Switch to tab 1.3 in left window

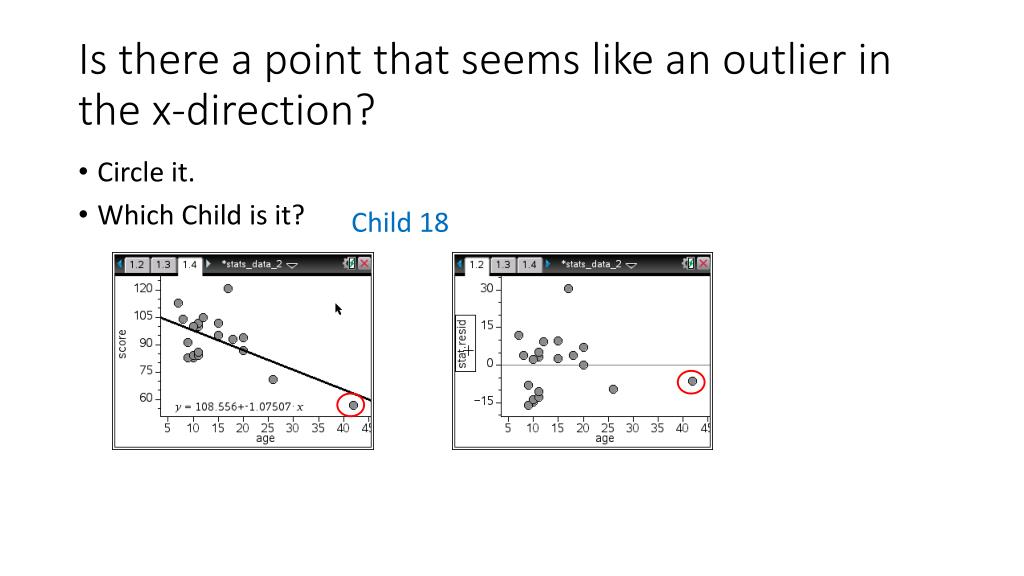(163, 264)
